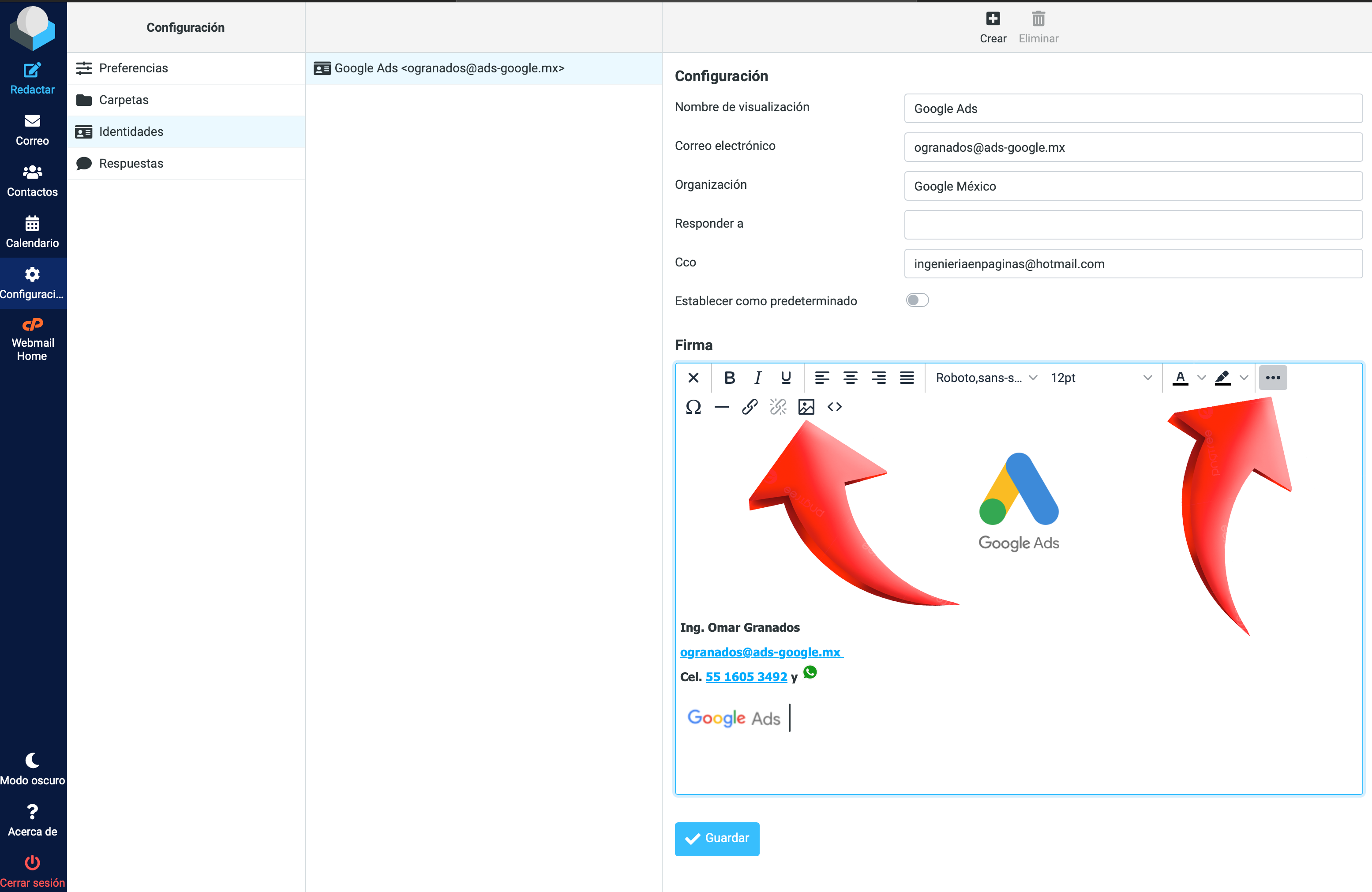Create a new identity with Crear
1372x892 pixels.
coord(993,27)
